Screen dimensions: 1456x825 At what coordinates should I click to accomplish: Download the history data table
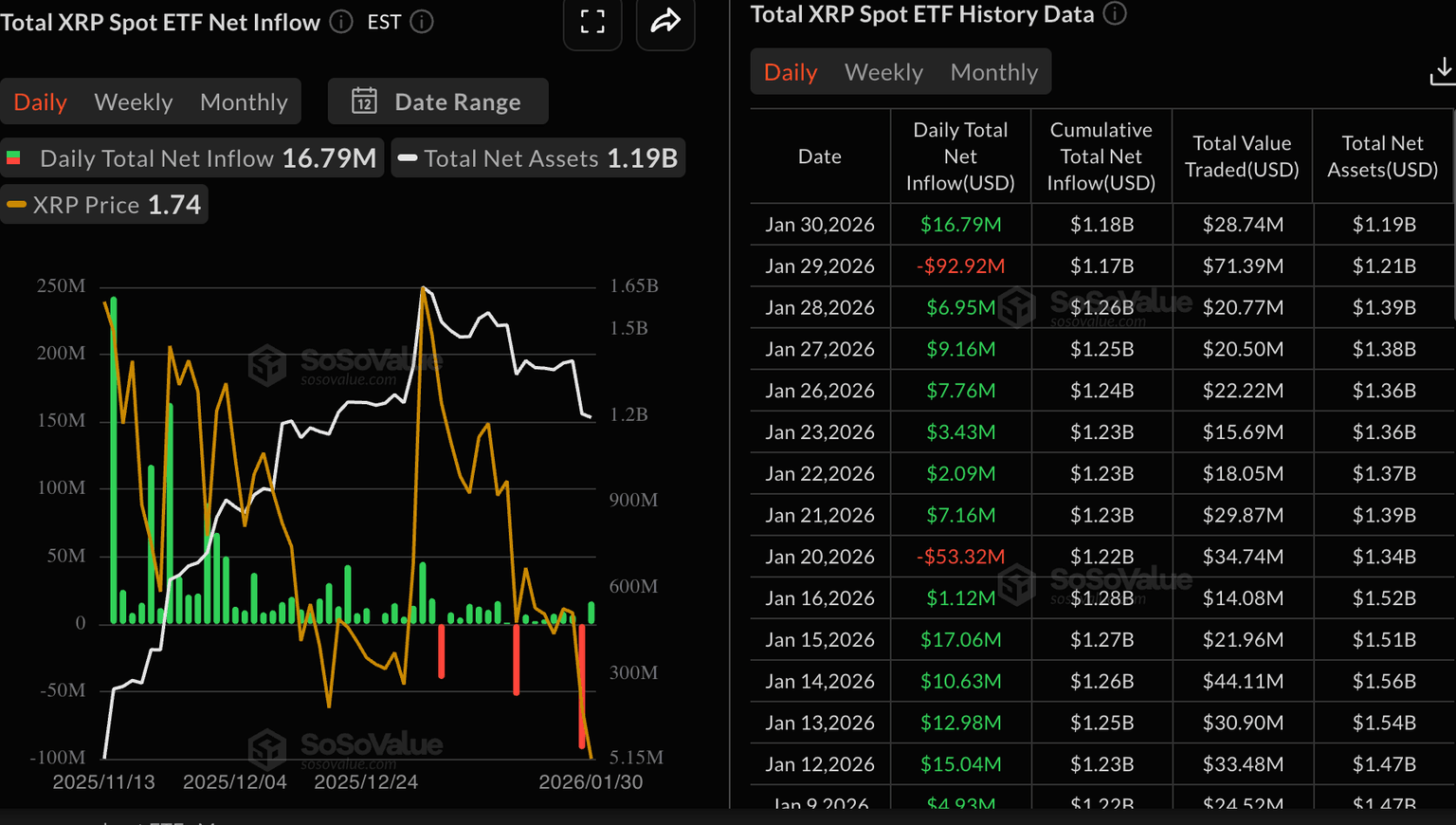1441,71
